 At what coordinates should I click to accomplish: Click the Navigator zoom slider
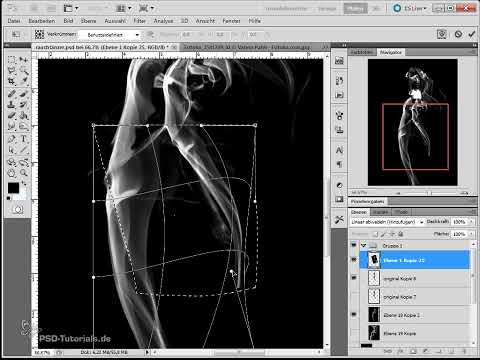tap(430, 193)
